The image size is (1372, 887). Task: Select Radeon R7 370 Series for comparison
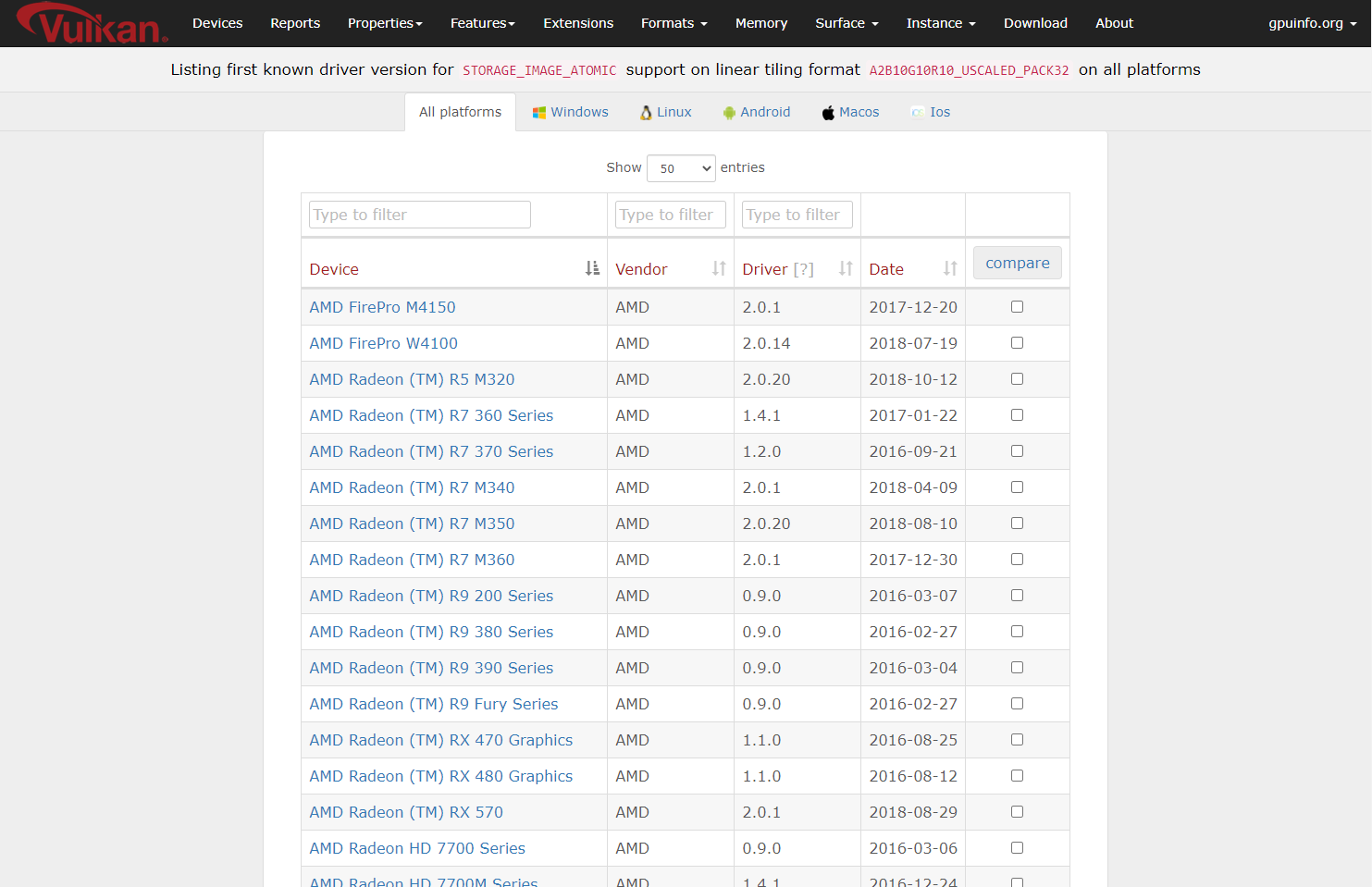(x=1017, y=450)
